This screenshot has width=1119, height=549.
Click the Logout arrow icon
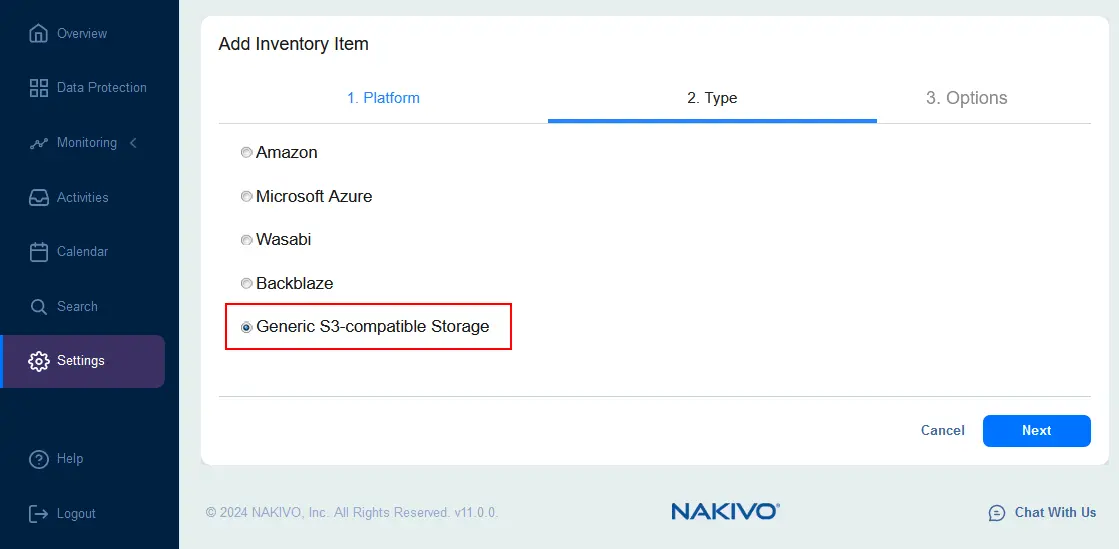coord(39,513)
